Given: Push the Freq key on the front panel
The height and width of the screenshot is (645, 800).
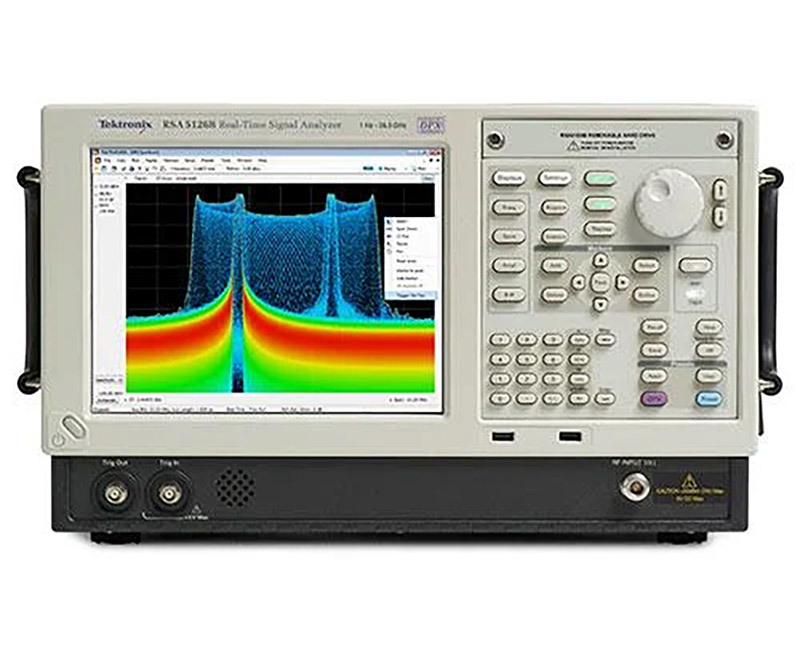Looking at the screenshot, I should click(x=509, y=208).
